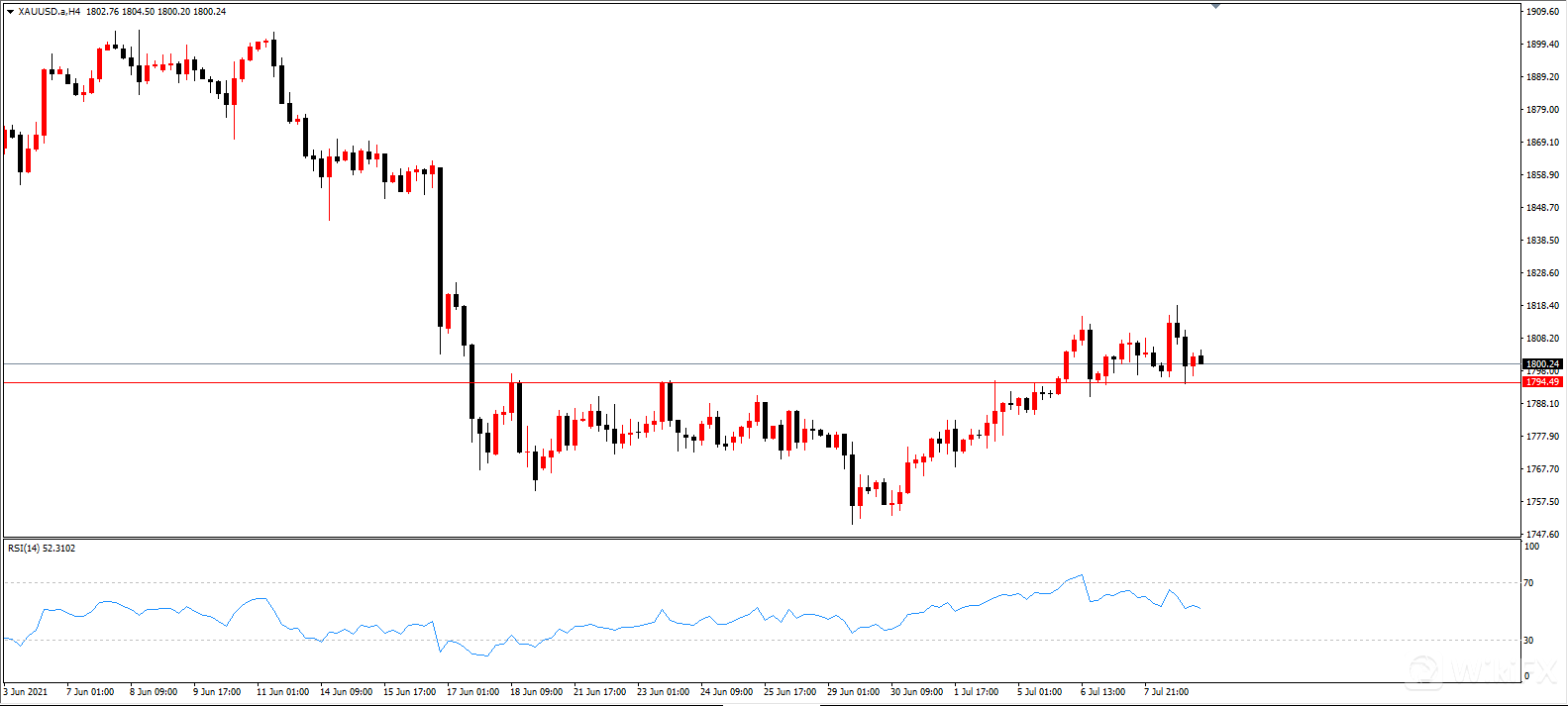Click the 1 Jul 17:00 time axis label
This screenshot has height=706, width=1568.
tap(977, 691)
